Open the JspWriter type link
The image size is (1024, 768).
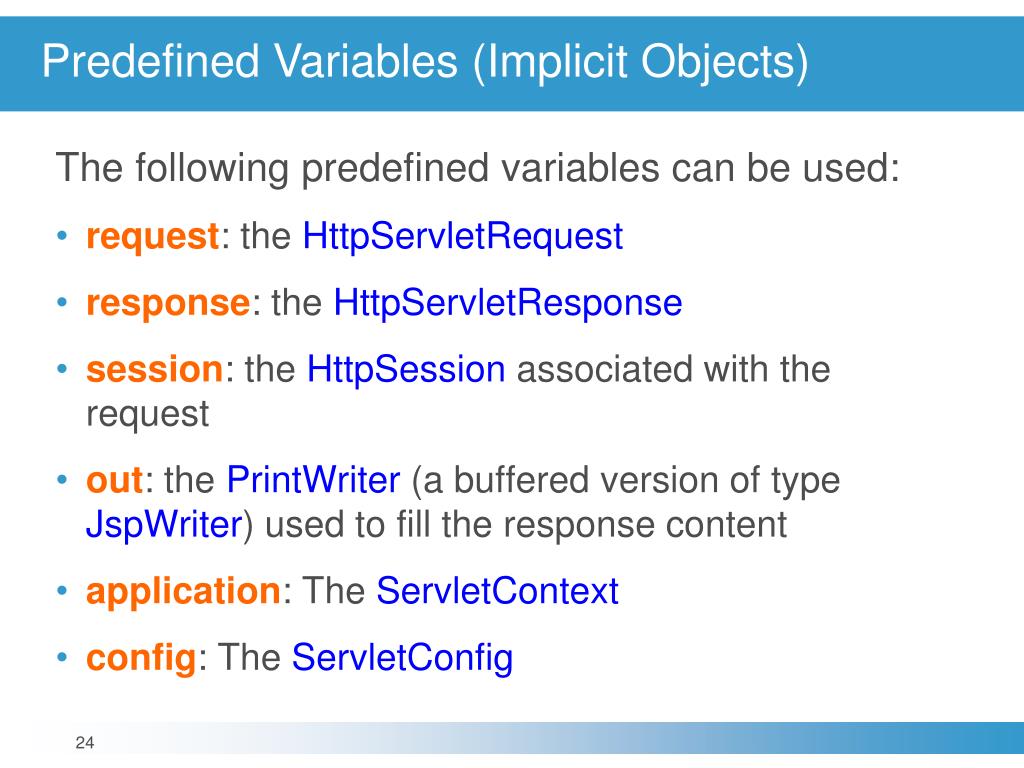(x=163, y=525)
